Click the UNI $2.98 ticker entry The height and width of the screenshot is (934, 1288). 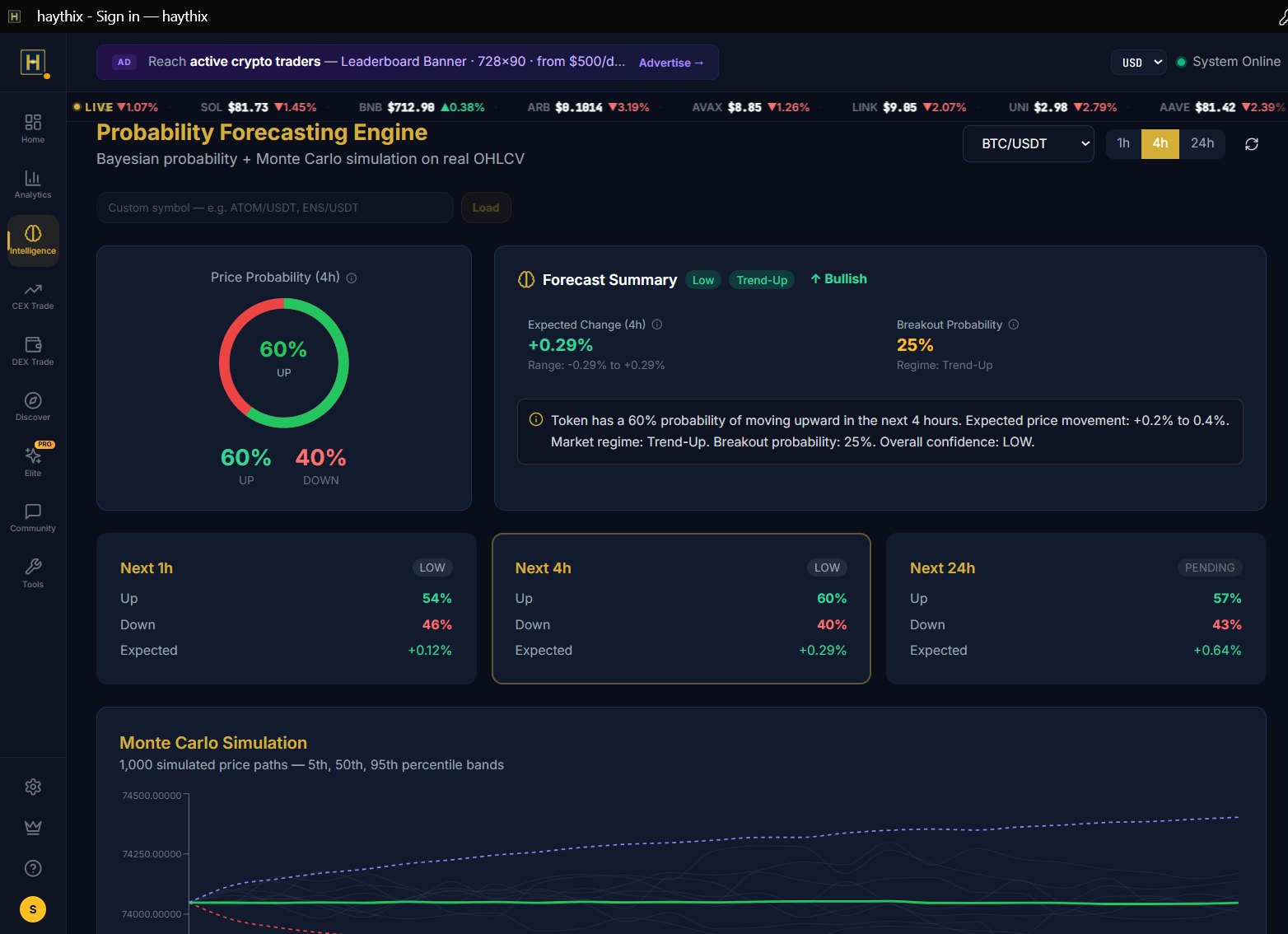tap(1062, 107)
